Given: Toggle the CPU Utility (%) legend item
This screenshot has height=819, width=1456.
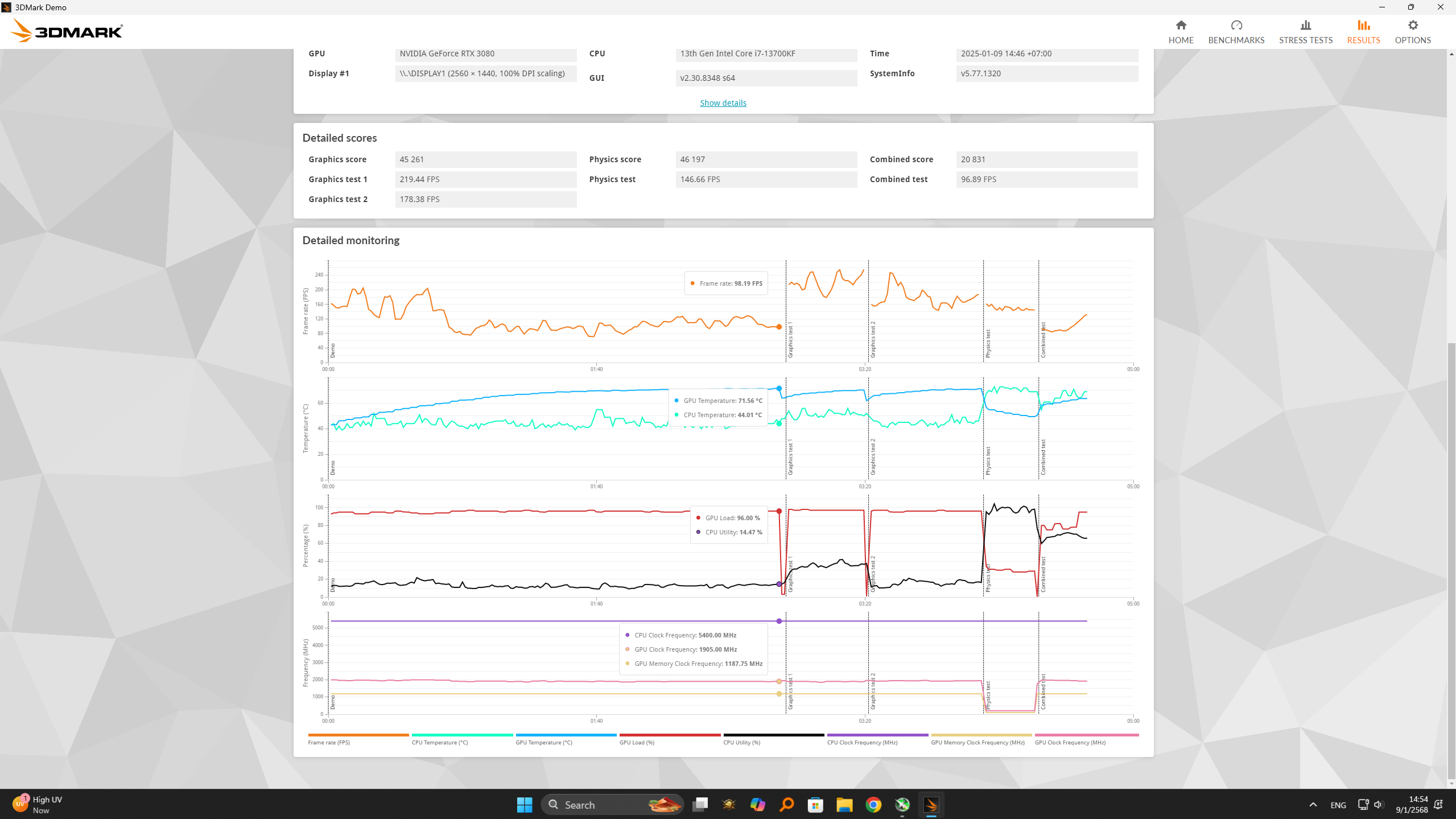Looking at the screenshot, I should tap(773, 739).
